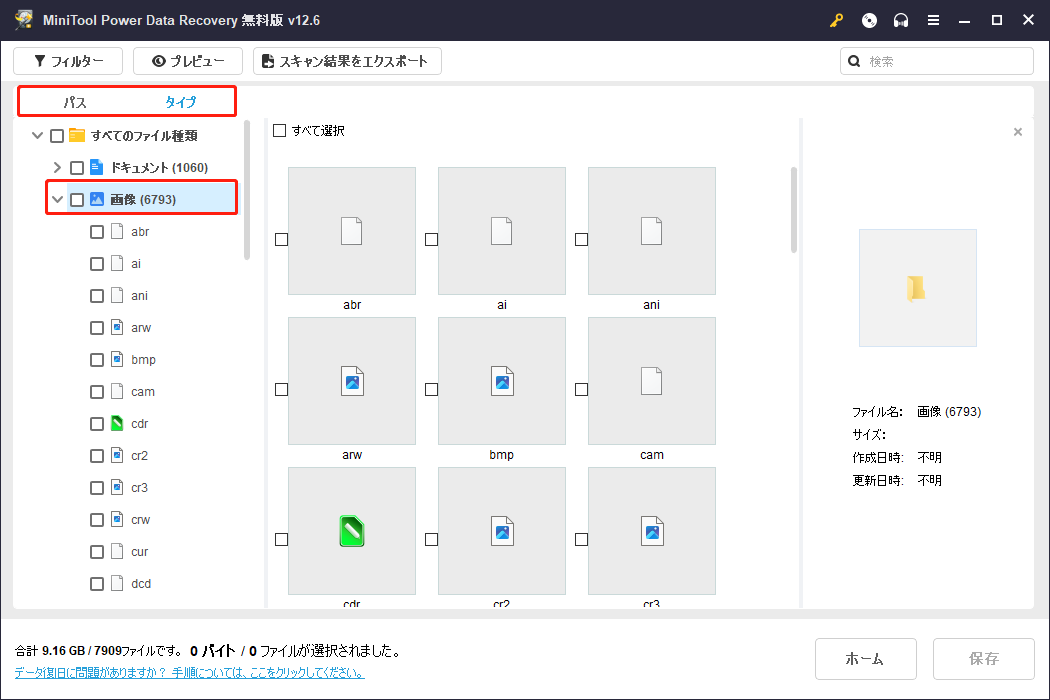
Task: Click スキャン結果をエクスポート to export scan results
Action: pos(347,60)
